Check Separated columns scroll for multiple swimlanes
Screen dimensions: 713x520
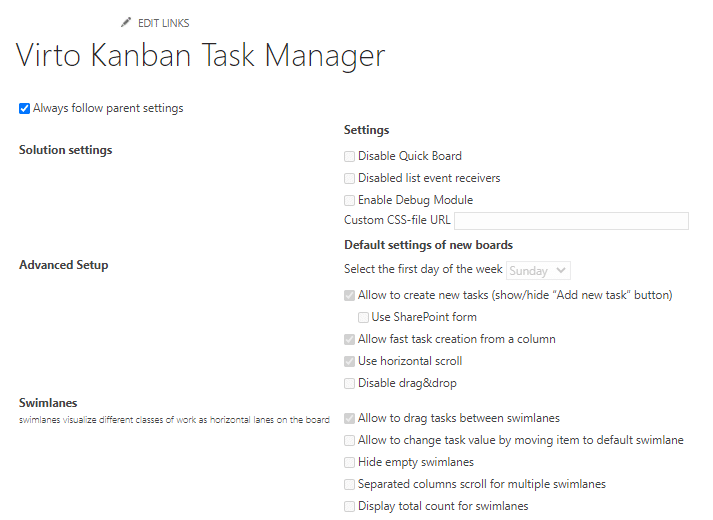tap(349, 485)
